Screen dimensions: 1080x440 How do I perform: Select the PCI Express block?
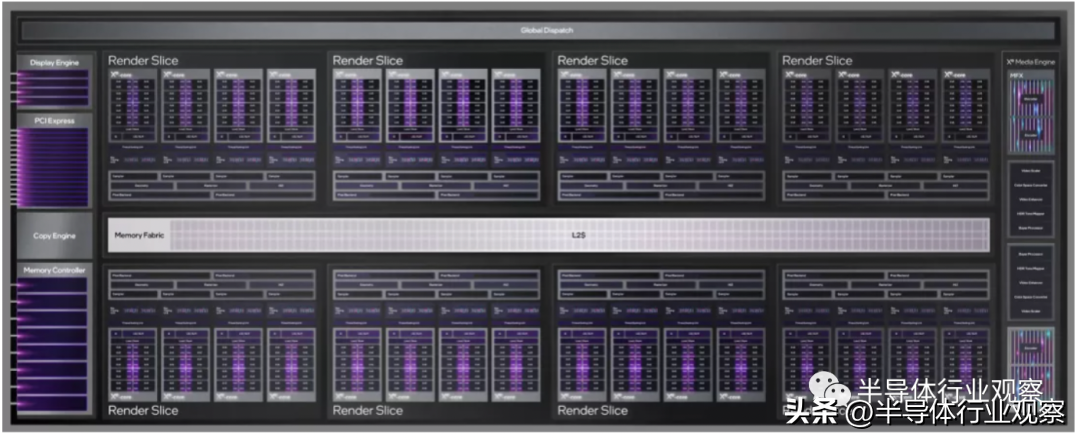(x=54, y=160)
